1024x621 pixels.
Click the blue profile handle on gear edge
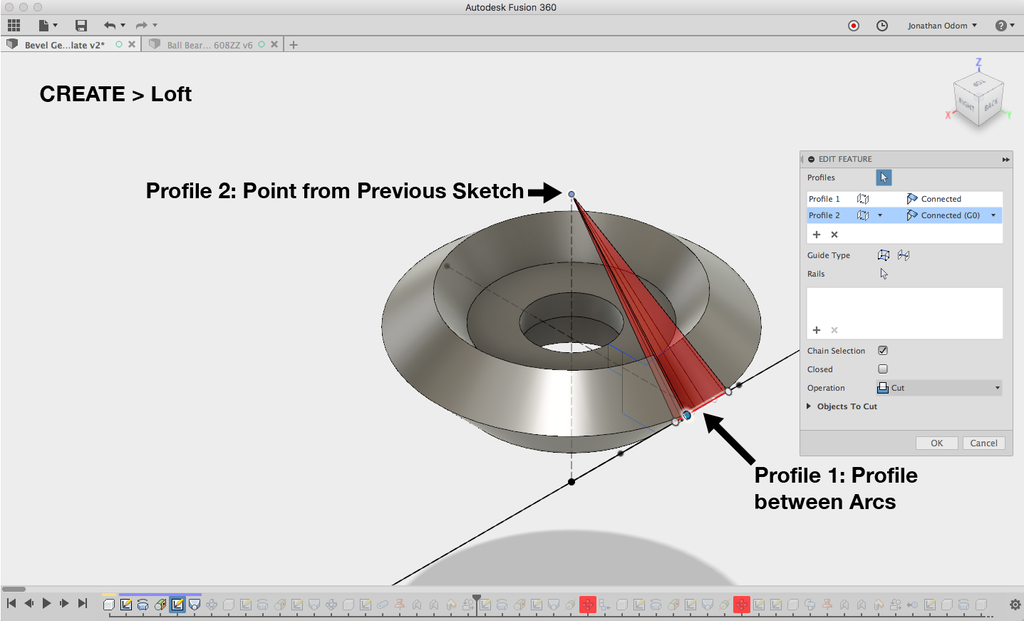(x=687, y=415)
